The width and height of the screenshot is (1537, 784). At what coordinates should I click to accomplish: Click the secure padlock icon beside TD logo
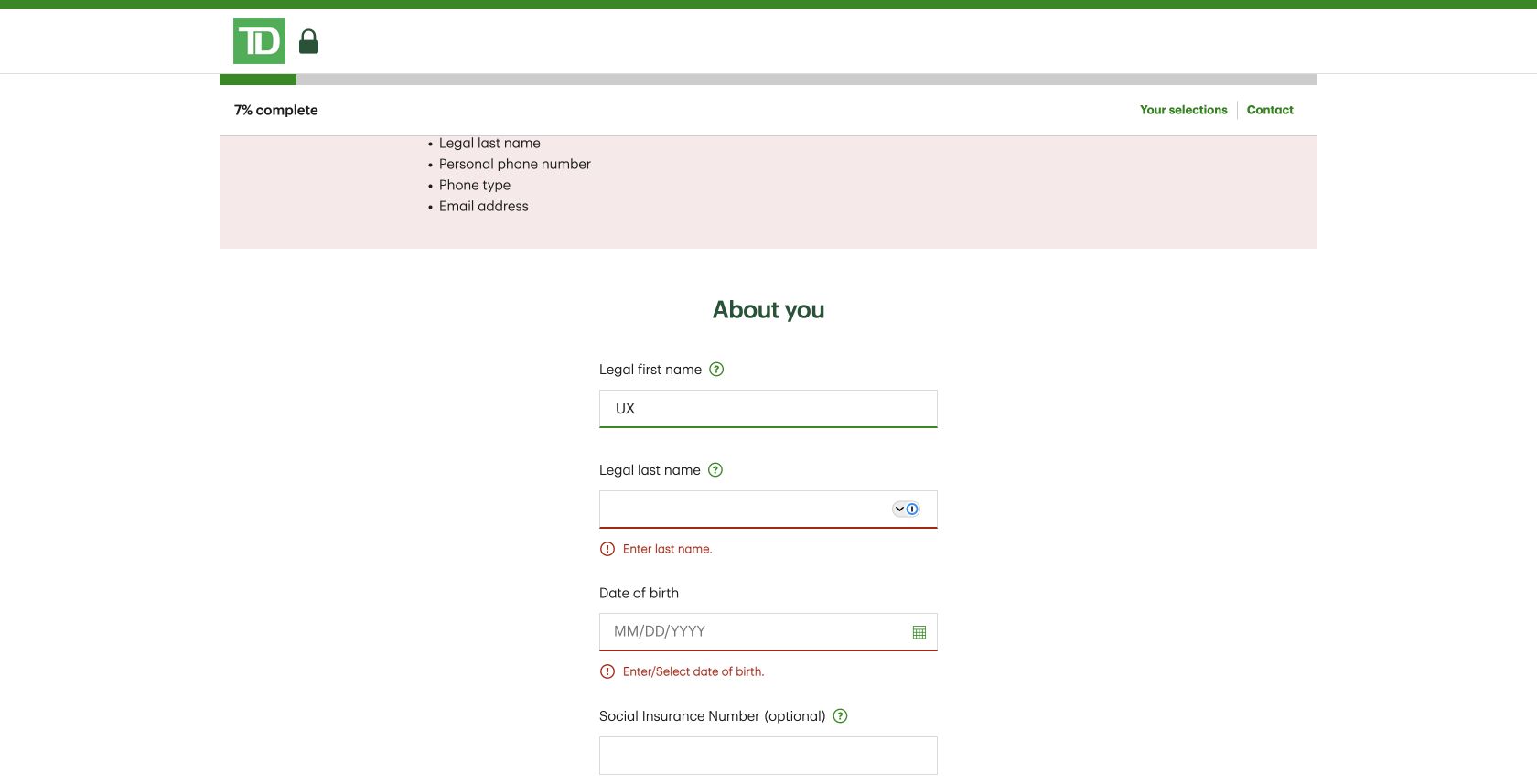[309, 41]
